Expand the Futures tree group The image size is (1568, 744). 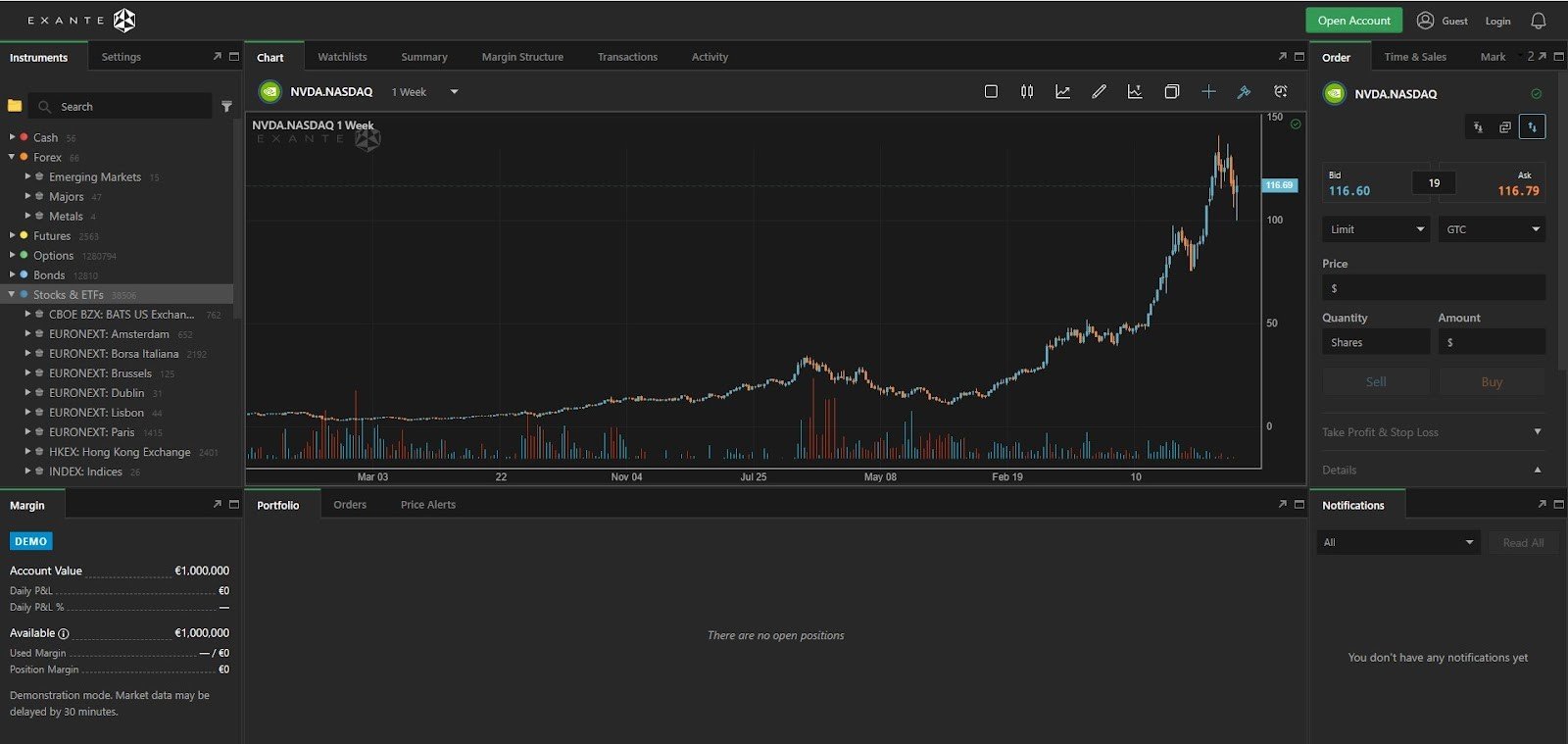(x=12, y=235)
